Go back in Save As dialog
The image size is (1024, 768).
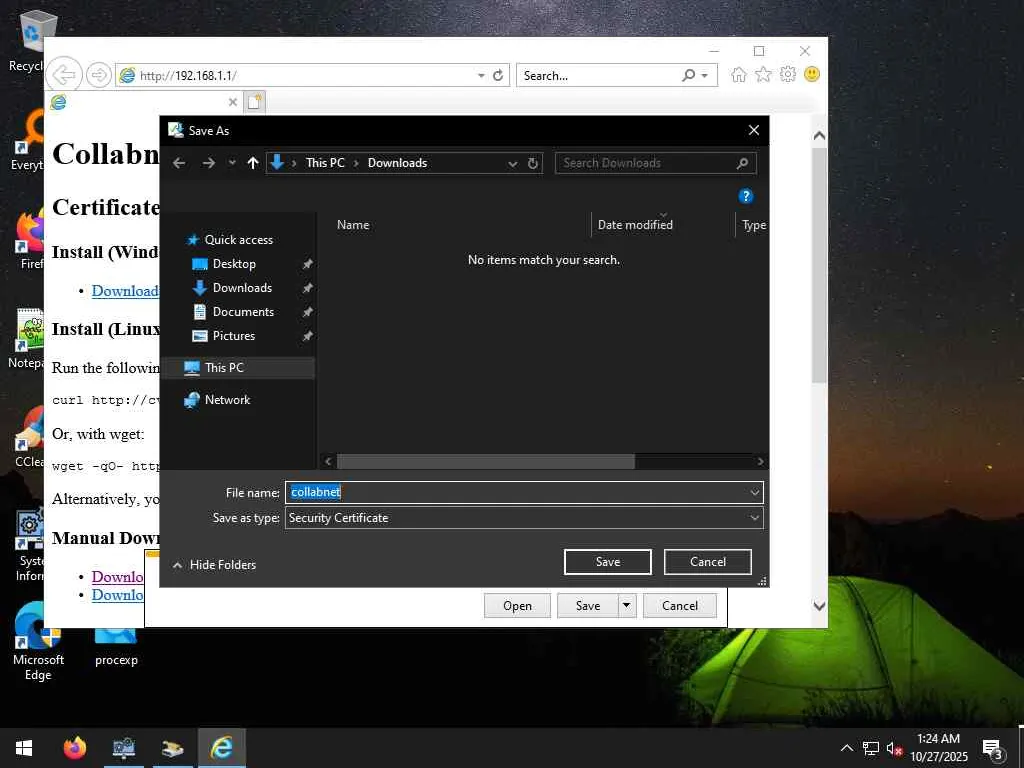[179, 163]
